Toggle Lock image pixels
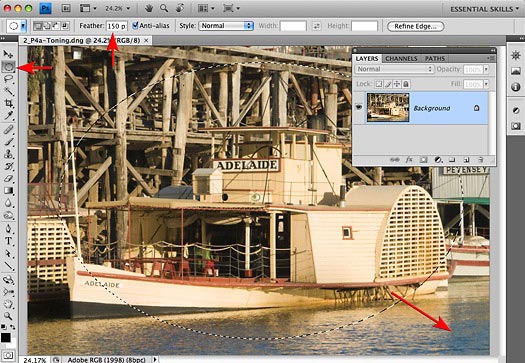The image size is (525, 363). (388, 84)
